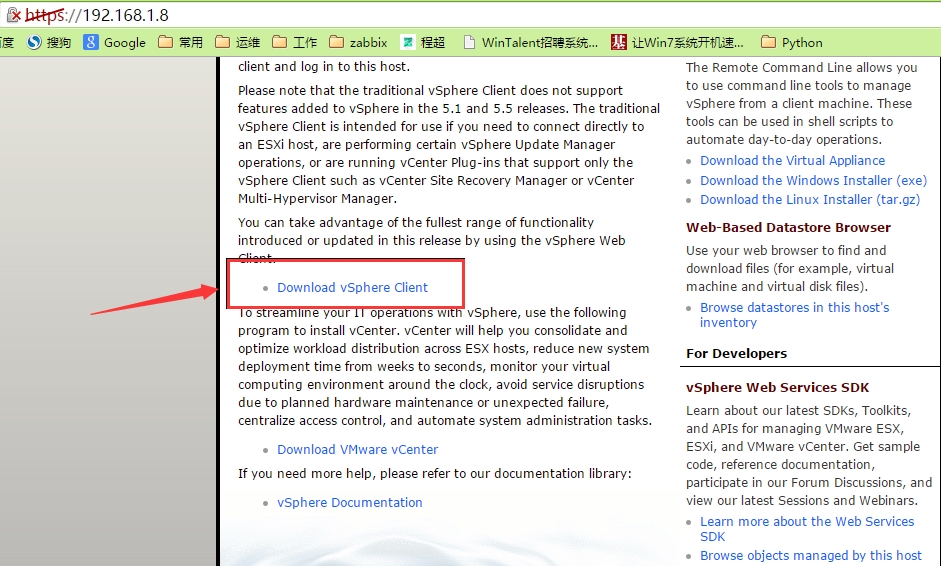Click the Web-Based Datastore Browser heading
This screenshot has width=941, height=566.
[x=788, y=227]
